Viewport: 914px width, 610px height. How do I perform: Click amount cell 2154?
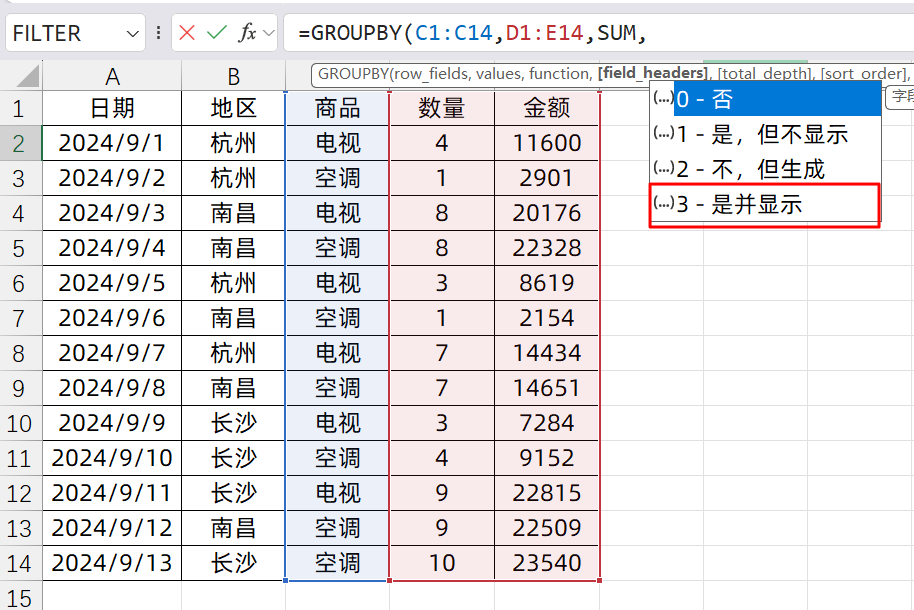(x=547, y=318)
